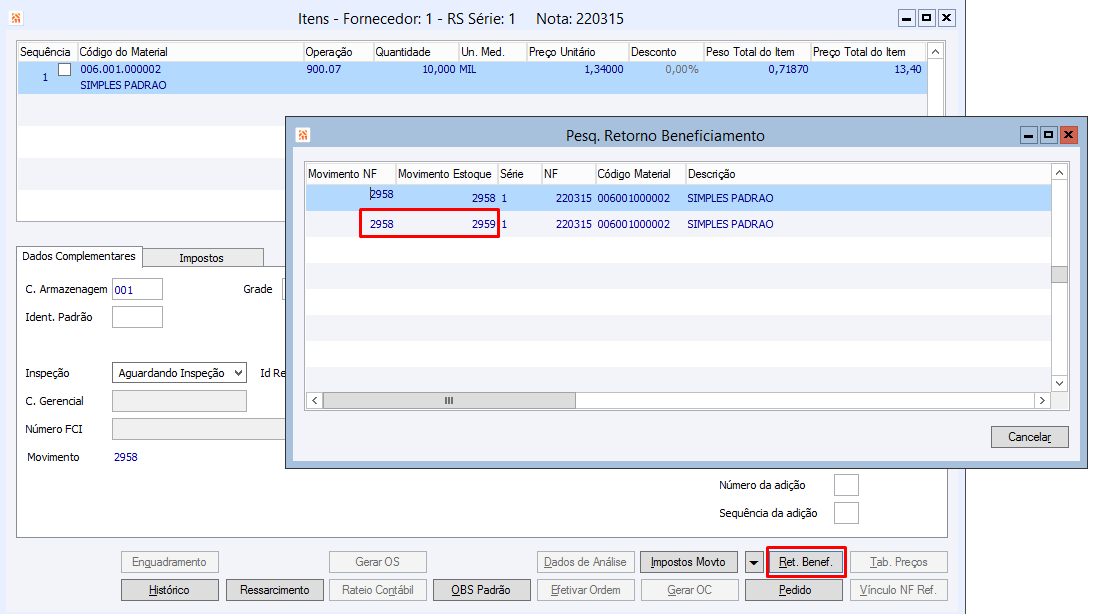Click the scroll left arrow in search dialog
The image size is (1096, 614).
tap(315, 401)
